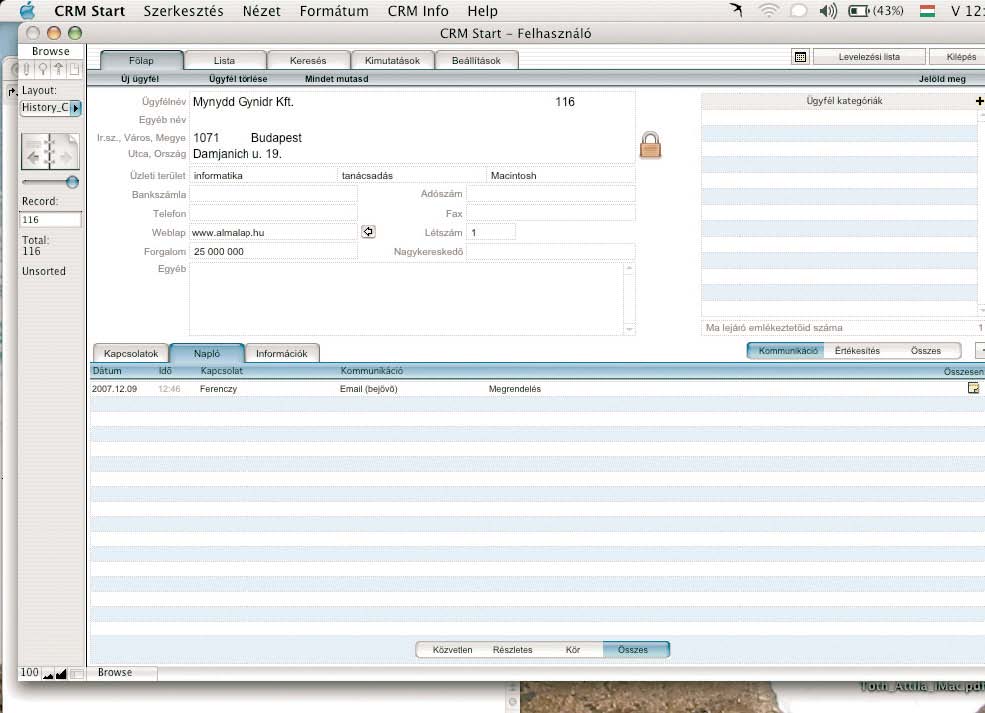The height and width of the screenshot is (713, 985).
Task: Click the padlock icon beside the address
Action: click(x=650, y=145)
